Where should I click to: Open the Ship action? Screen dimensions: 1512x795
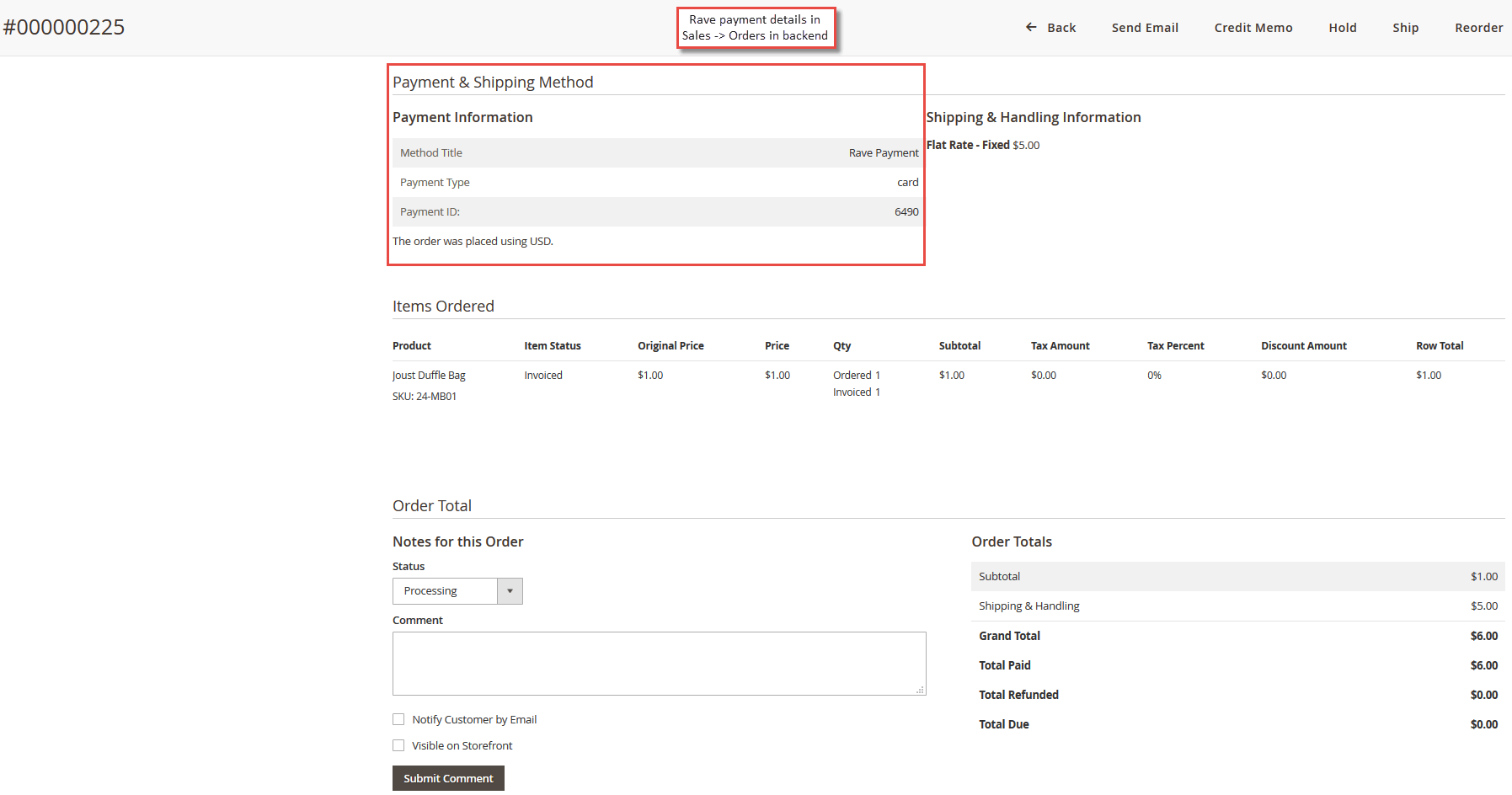click(x=1405, y=27)
